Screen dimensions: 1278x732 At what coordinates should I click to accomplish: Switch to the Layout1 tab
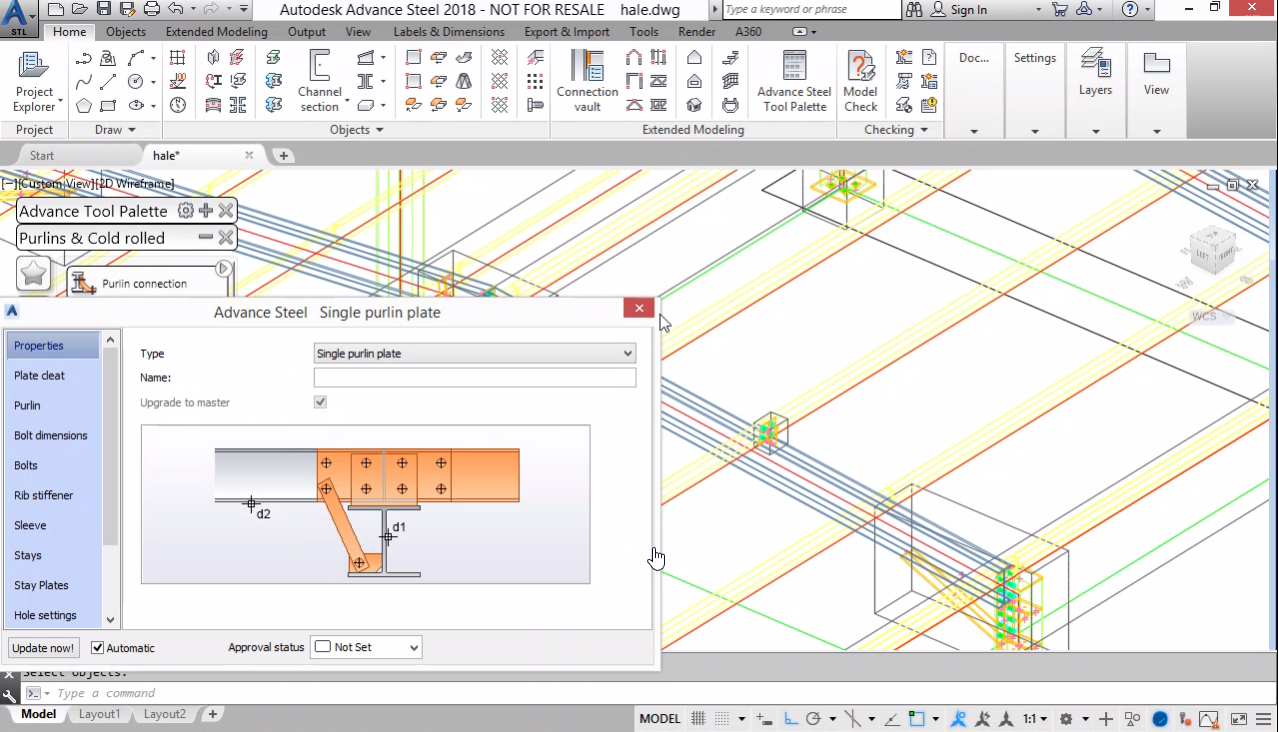100,714
